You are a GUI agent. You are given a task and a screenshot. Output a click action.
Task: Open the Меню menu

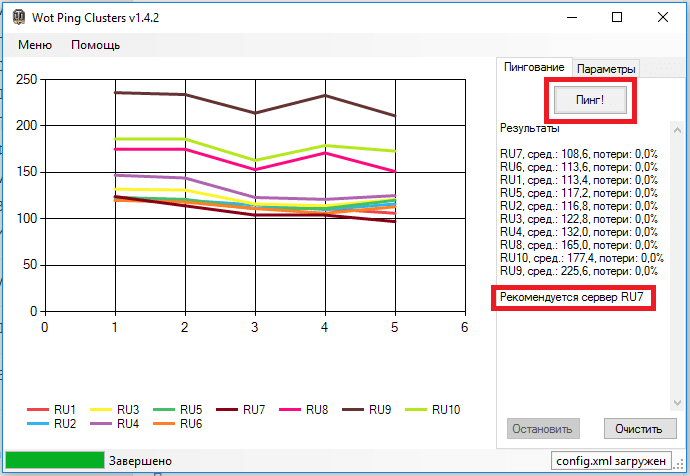coord(35,45)
